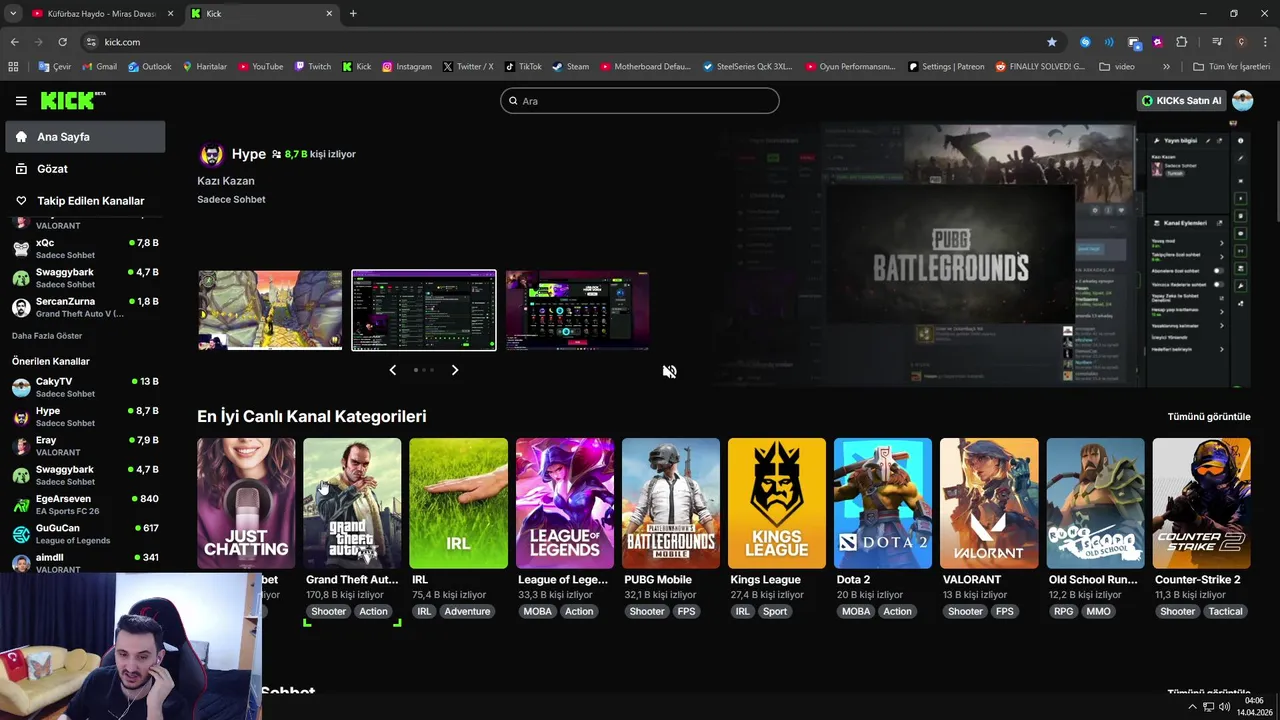This screenshot has width=1280, height=720.
Task: Open Chrome apps grid in bookmarks bar
Action: click(x=13, y=67)
